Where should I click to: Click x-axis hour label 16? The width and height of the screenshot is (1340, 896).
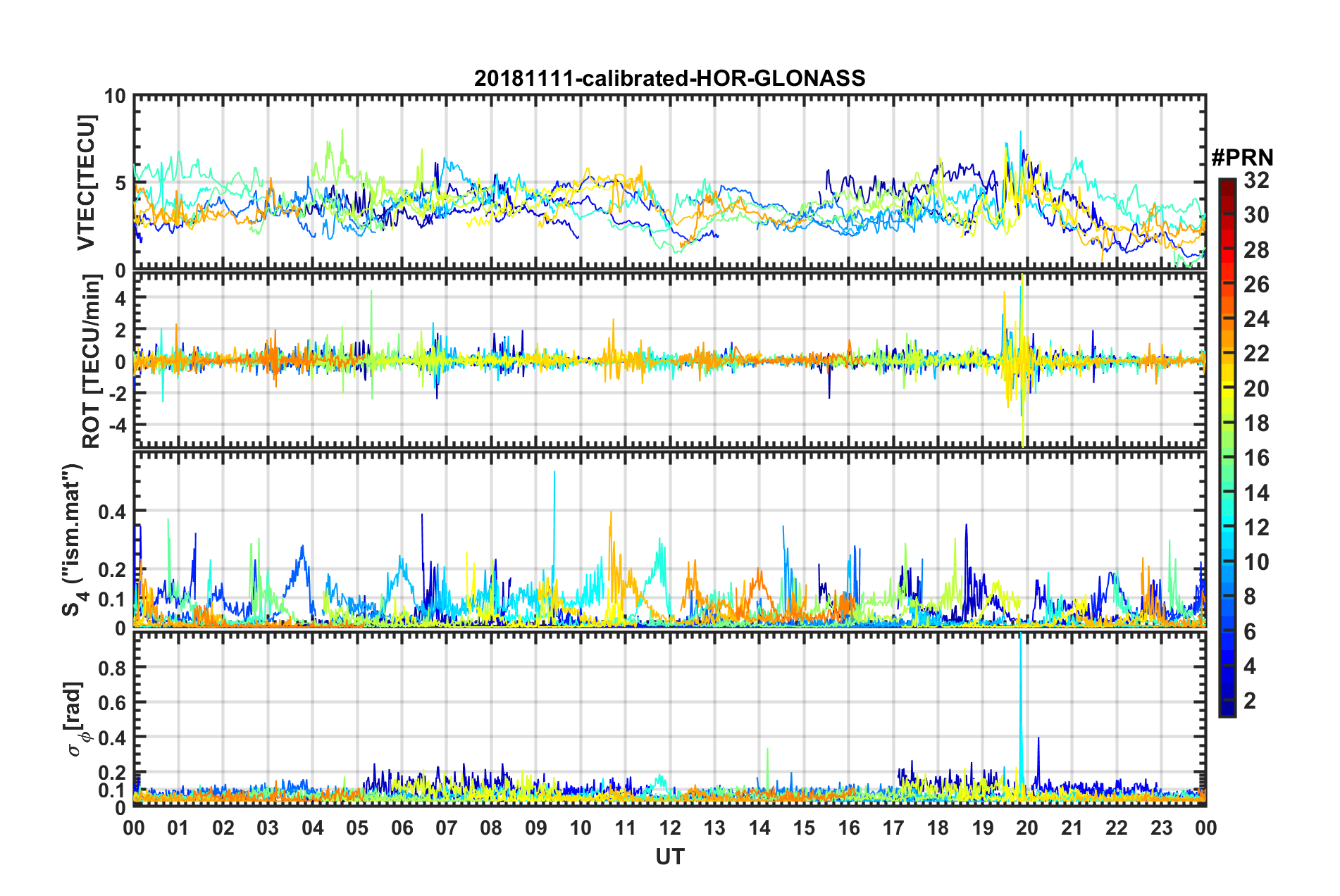849,828
